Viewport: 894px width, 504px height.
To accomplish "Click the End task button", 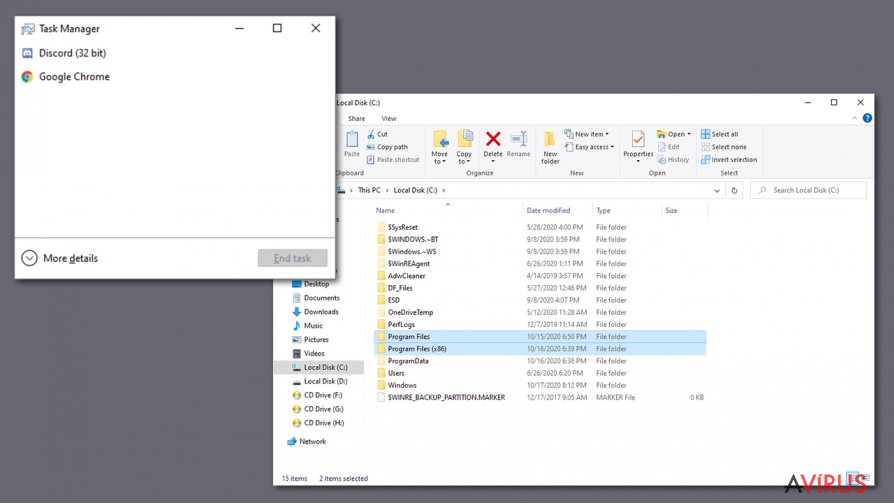I will pyautogui.click(x=292, y=258).
